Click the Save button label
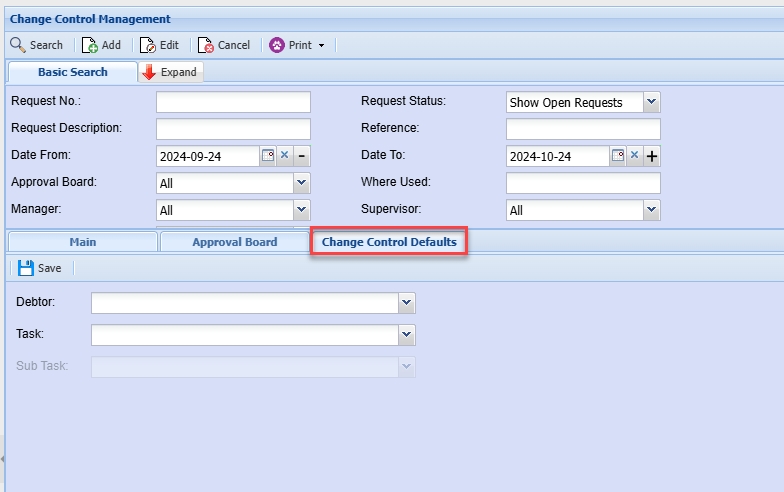This screenshot has height=492, width=784. [50, 268]
